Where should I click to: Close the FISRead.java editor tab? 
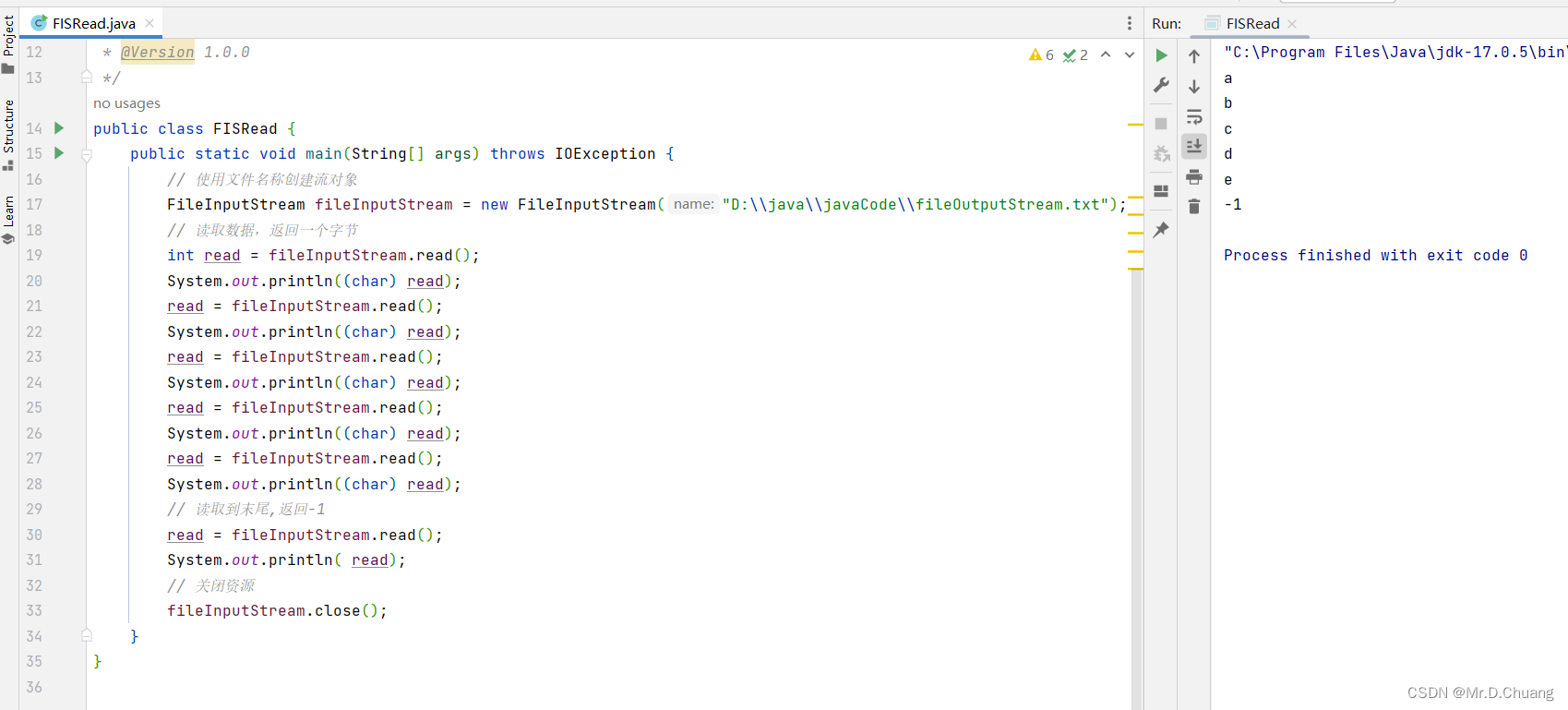coord(150,23)
